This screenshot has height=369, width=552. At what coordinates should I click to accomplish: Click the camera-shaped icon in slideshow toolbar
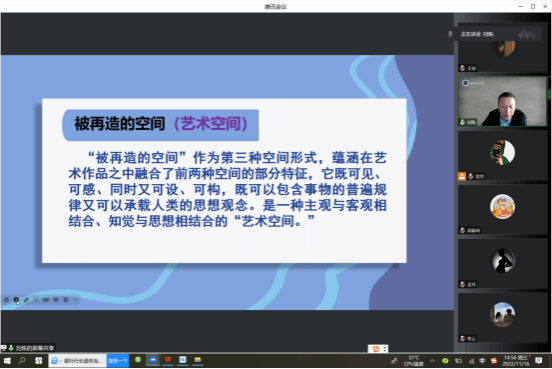pos(46,300)
